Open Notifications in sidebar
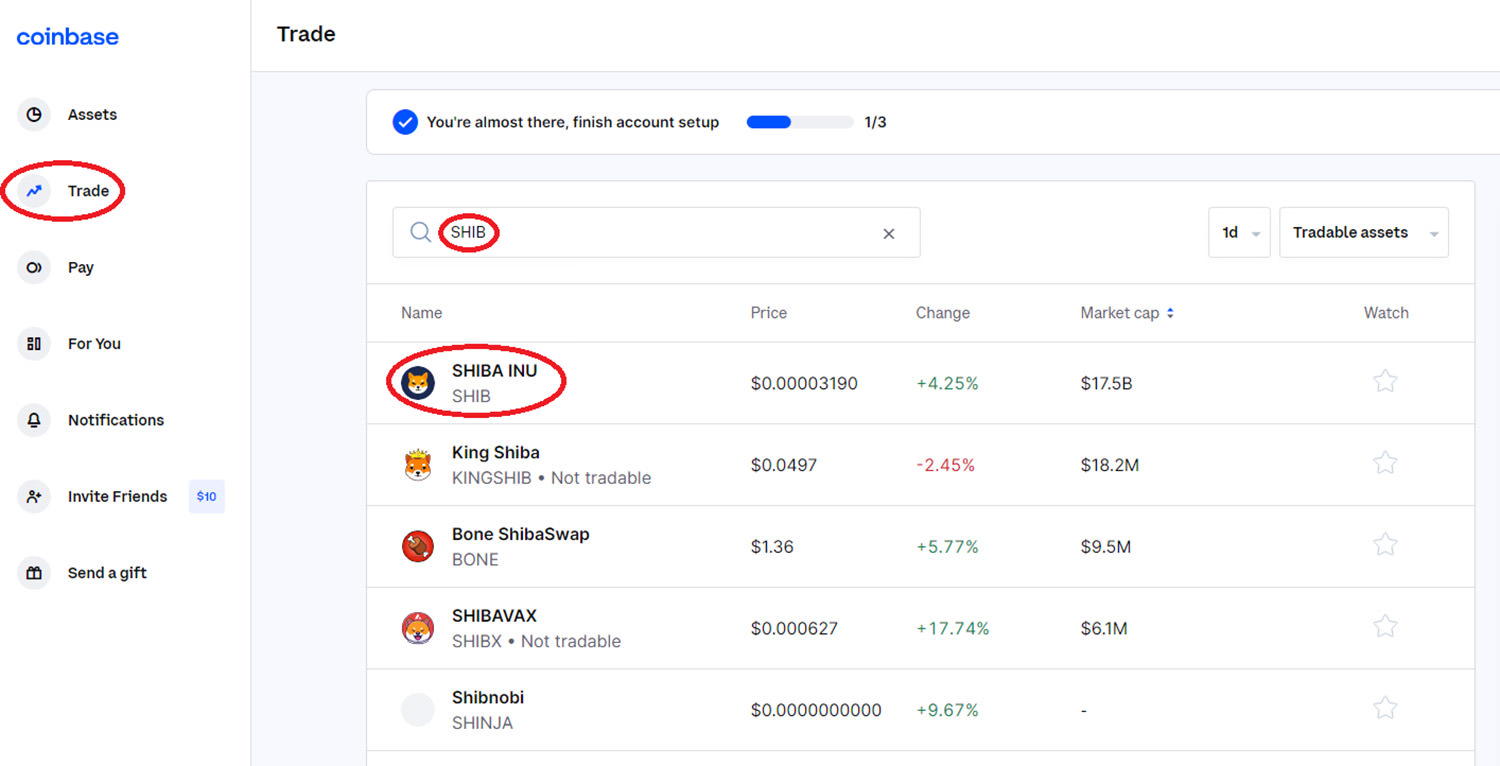Screen dimensions: 1500x766 coord(116,420)
